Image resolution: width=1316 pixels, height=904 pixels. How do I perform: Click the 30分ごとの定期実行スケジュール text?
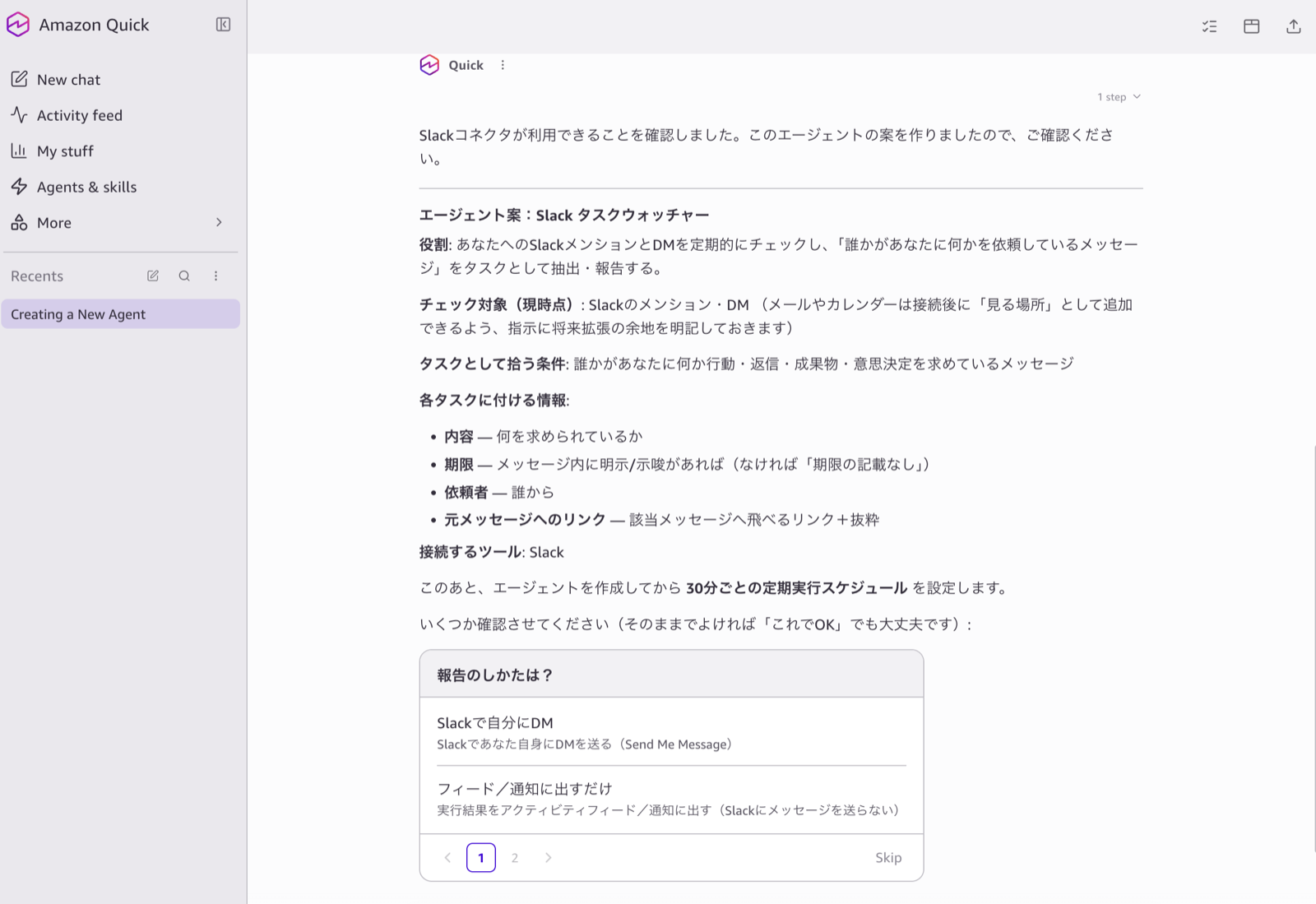pos(796,588)
